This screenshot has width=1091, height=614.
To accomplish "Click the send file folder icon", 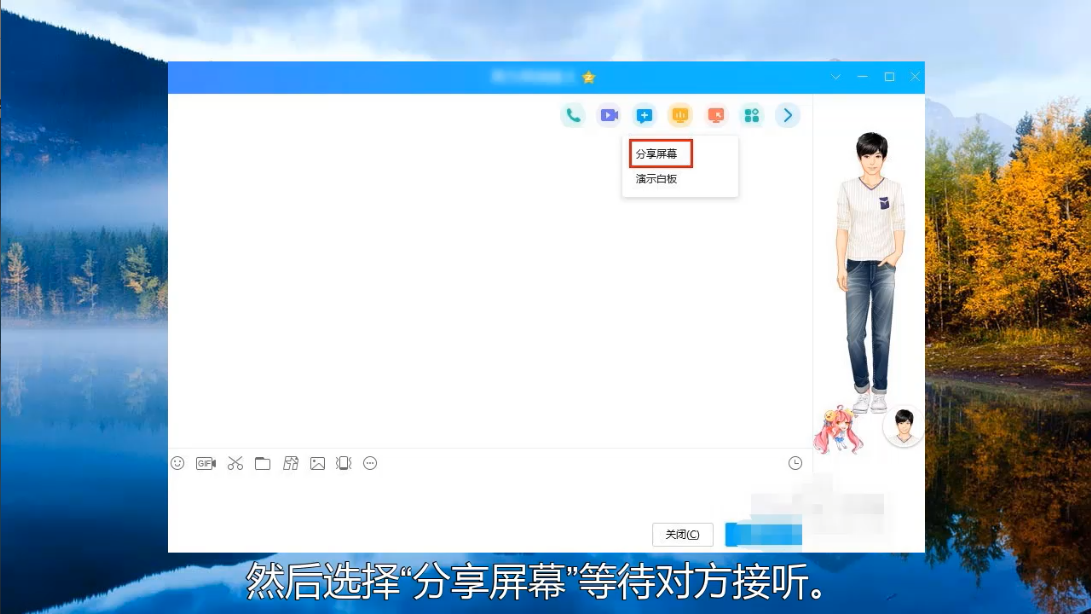I will point(263,463).
